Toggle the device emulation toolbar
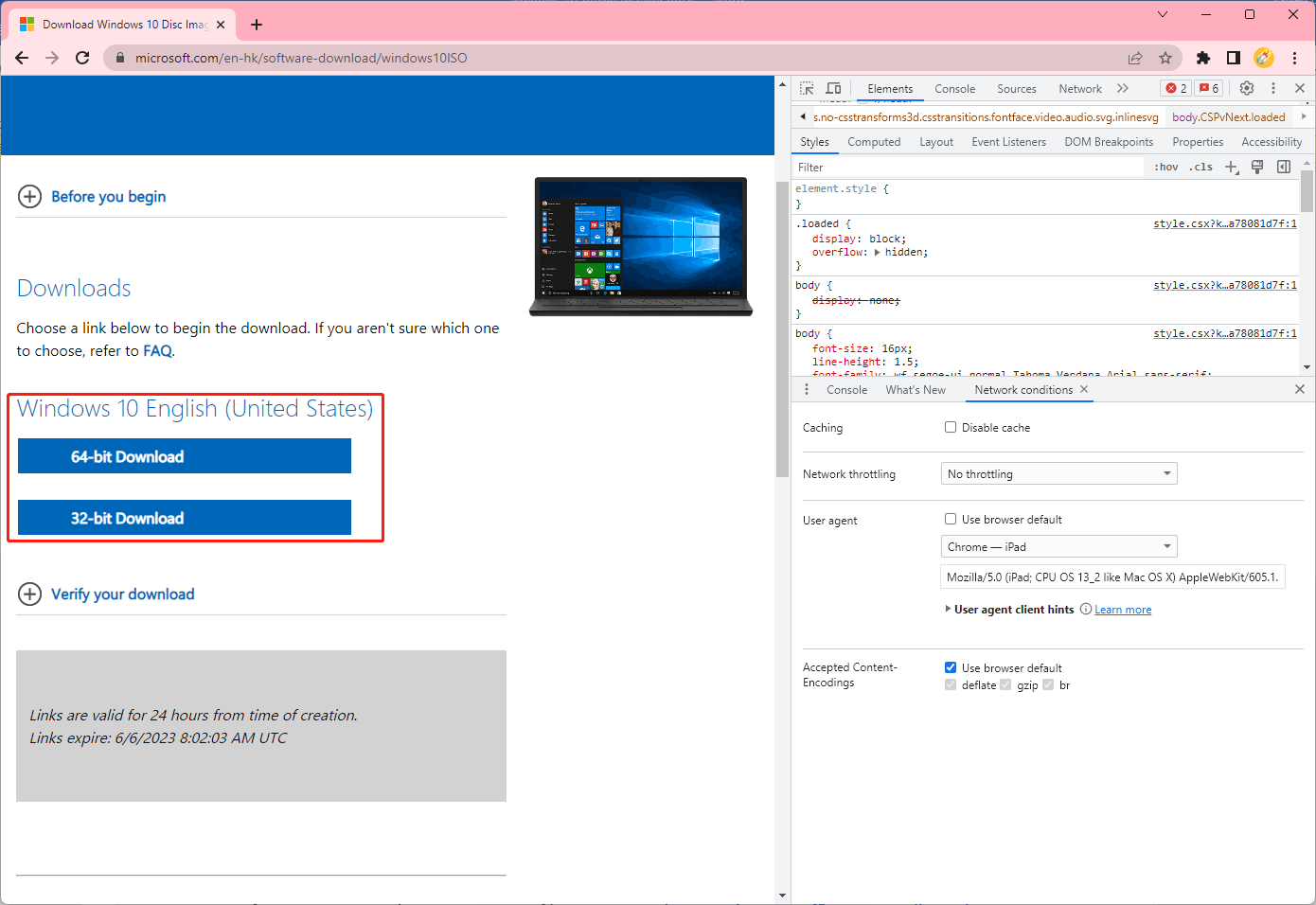Viewport: 1316px width, 905px height. (x=833, y=88)
